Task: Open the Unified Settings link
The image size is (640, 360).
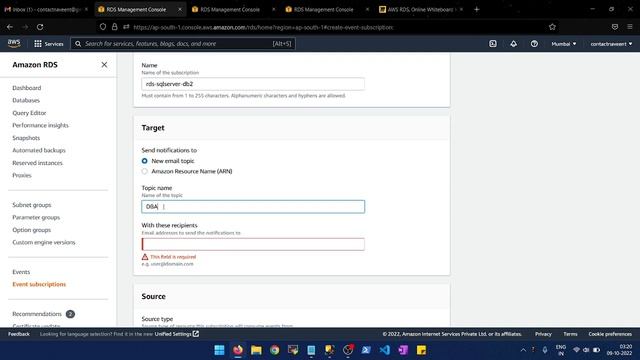Action: [176, 334]
